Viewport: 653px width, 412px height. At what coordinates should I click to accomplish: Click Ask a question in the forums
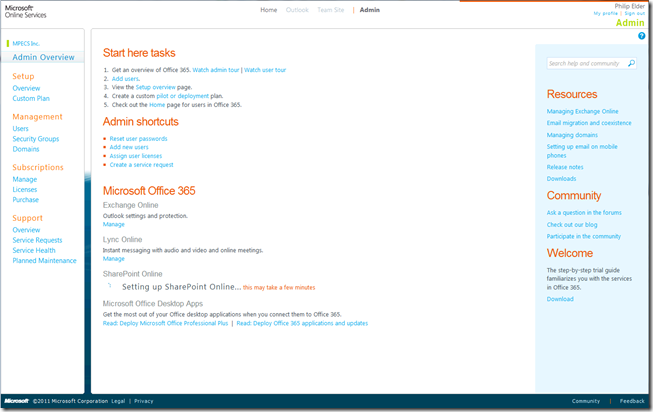coord(584,213)
